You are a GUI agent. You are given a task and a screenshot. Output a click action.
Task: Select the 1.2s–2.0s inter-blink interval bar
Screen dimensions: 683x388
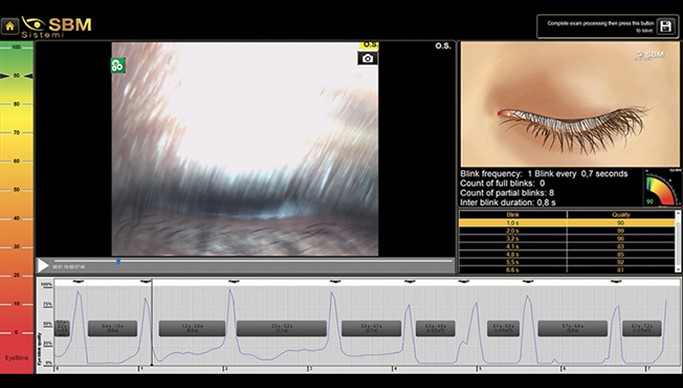click(x=192, y=328)
